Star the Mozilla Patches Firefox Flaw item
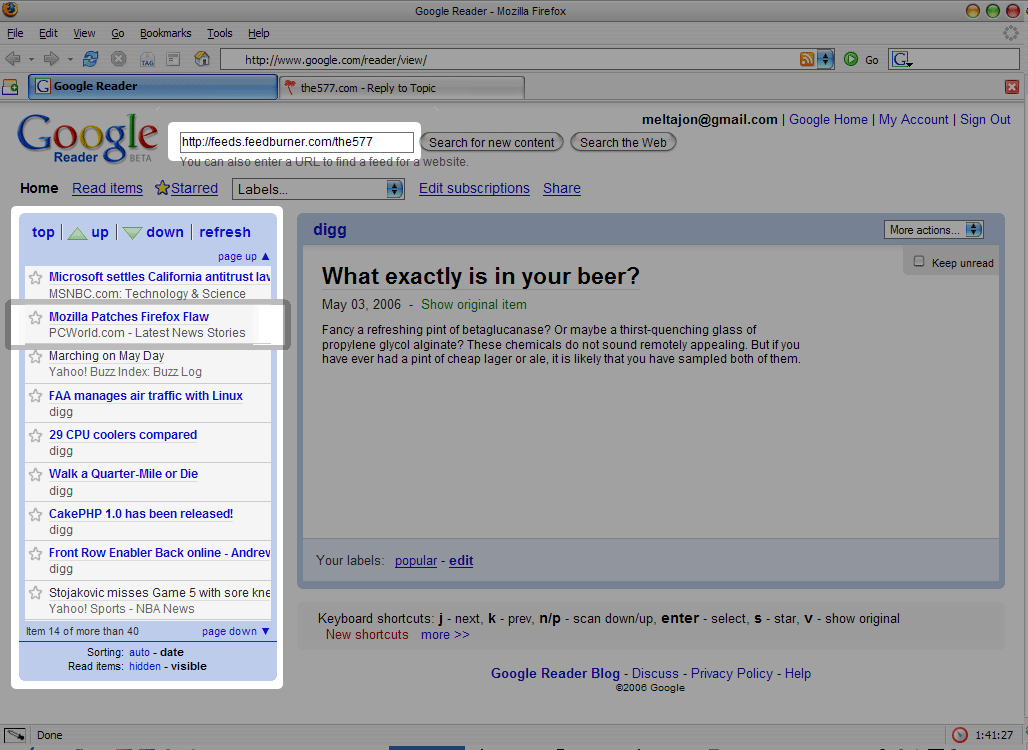This screenshot has height=750, width=1028. pos(36,318)
